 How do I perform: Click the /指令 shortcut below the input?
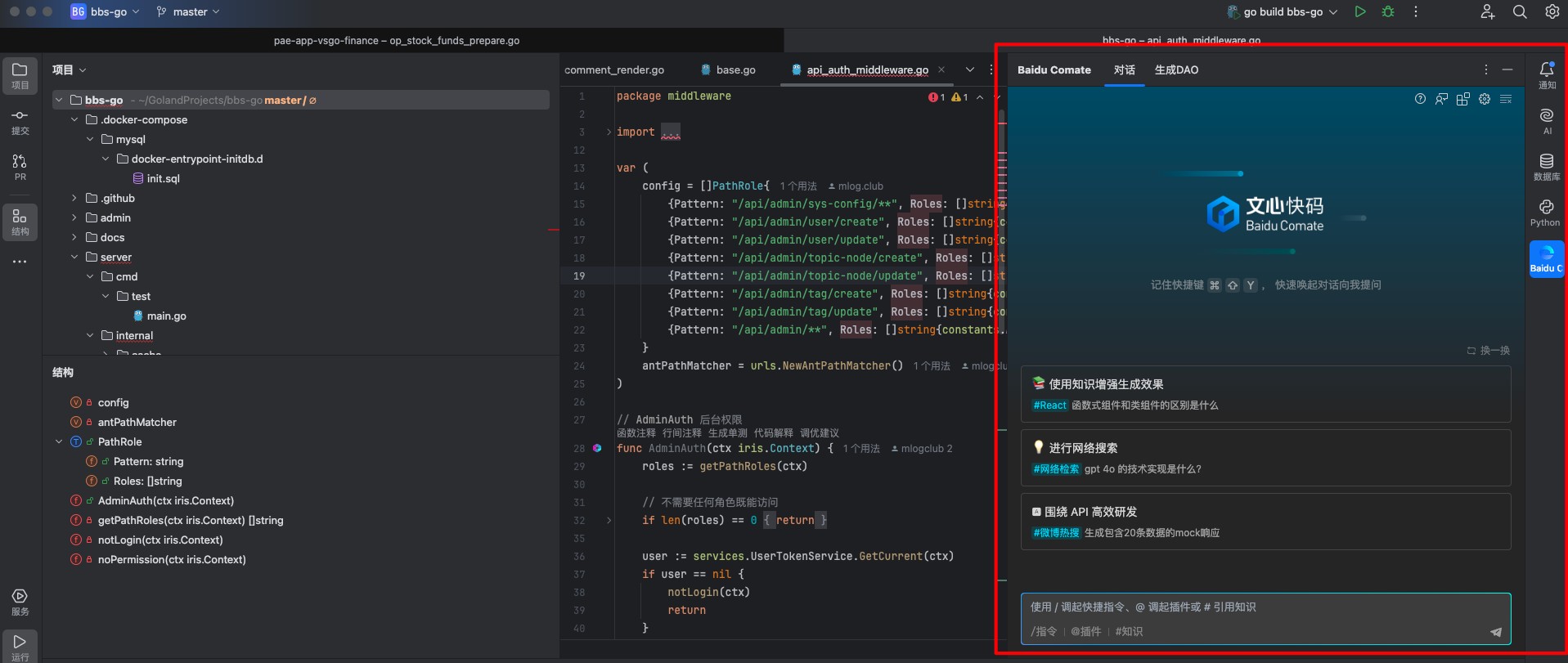(1044, 631)
